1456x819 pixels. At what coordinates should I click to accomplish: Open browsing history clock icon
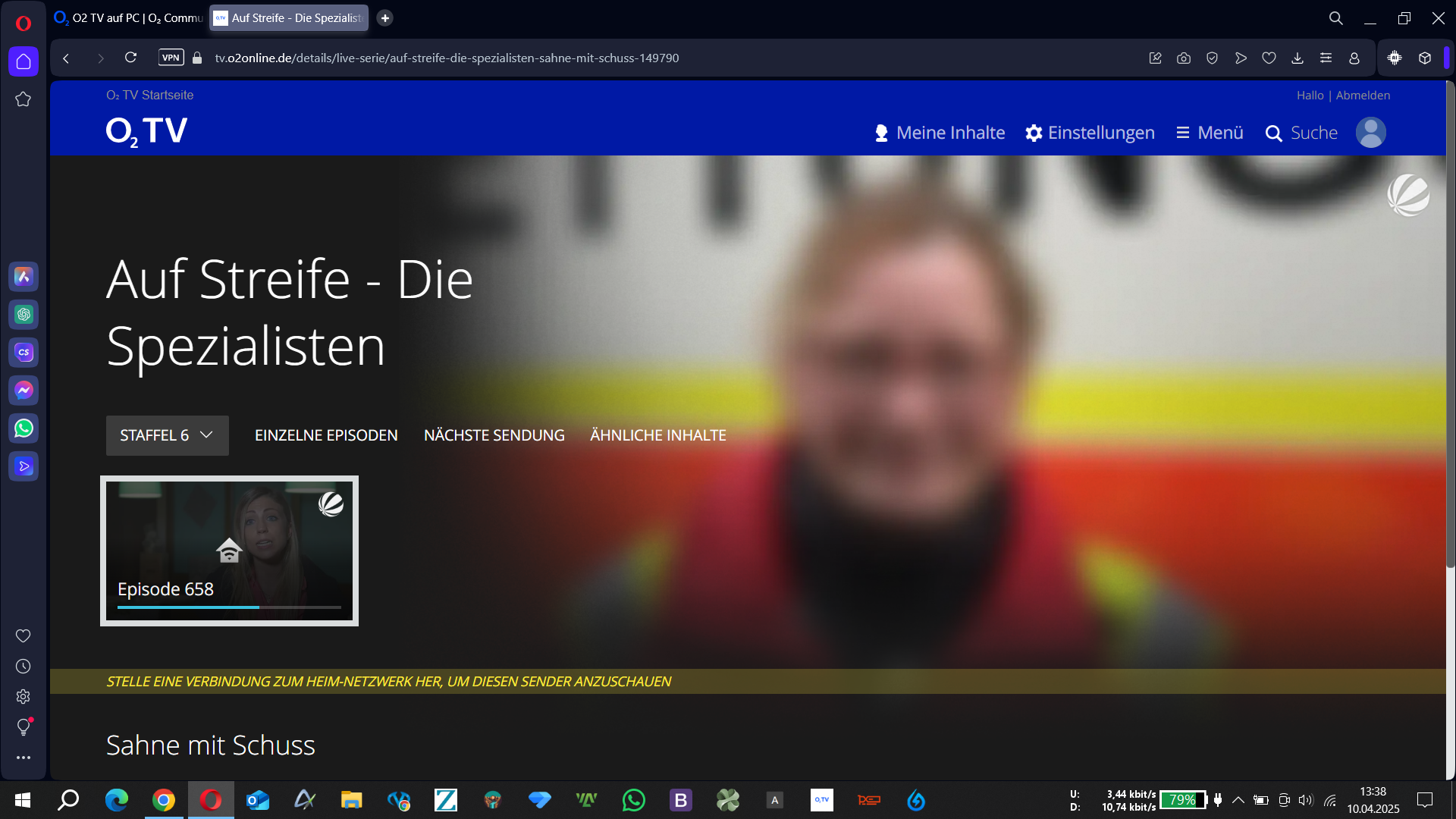coord(24,667)
